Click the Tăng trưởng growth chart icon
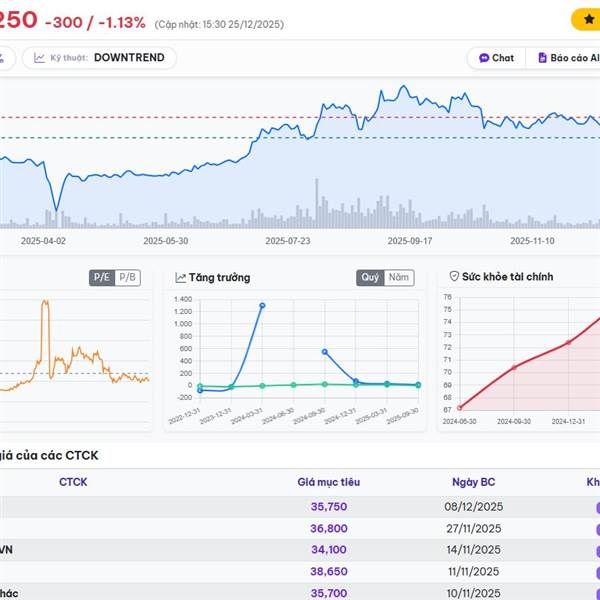Screen dimensions: 600x600 pyautogui.click(x=181, y=277)
